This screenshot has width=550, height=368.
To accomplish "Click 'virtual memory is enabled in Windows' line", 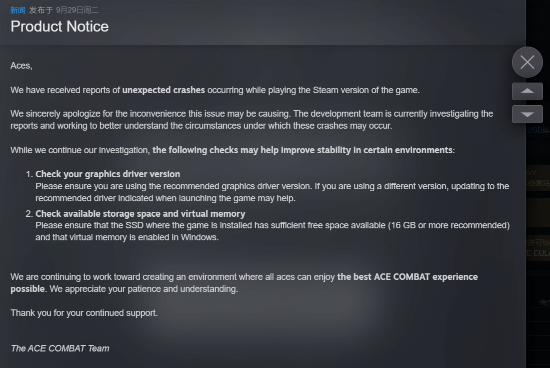I will [x=127, y=237].
